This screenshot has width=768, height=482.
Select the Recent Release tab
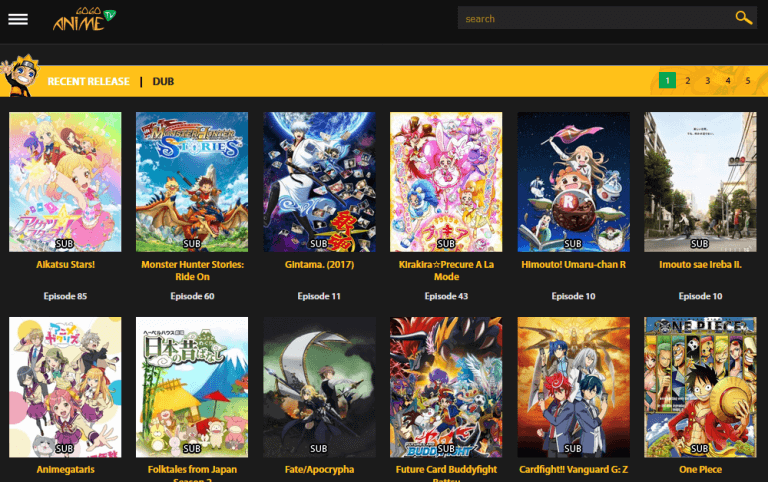tap(89, 81)
